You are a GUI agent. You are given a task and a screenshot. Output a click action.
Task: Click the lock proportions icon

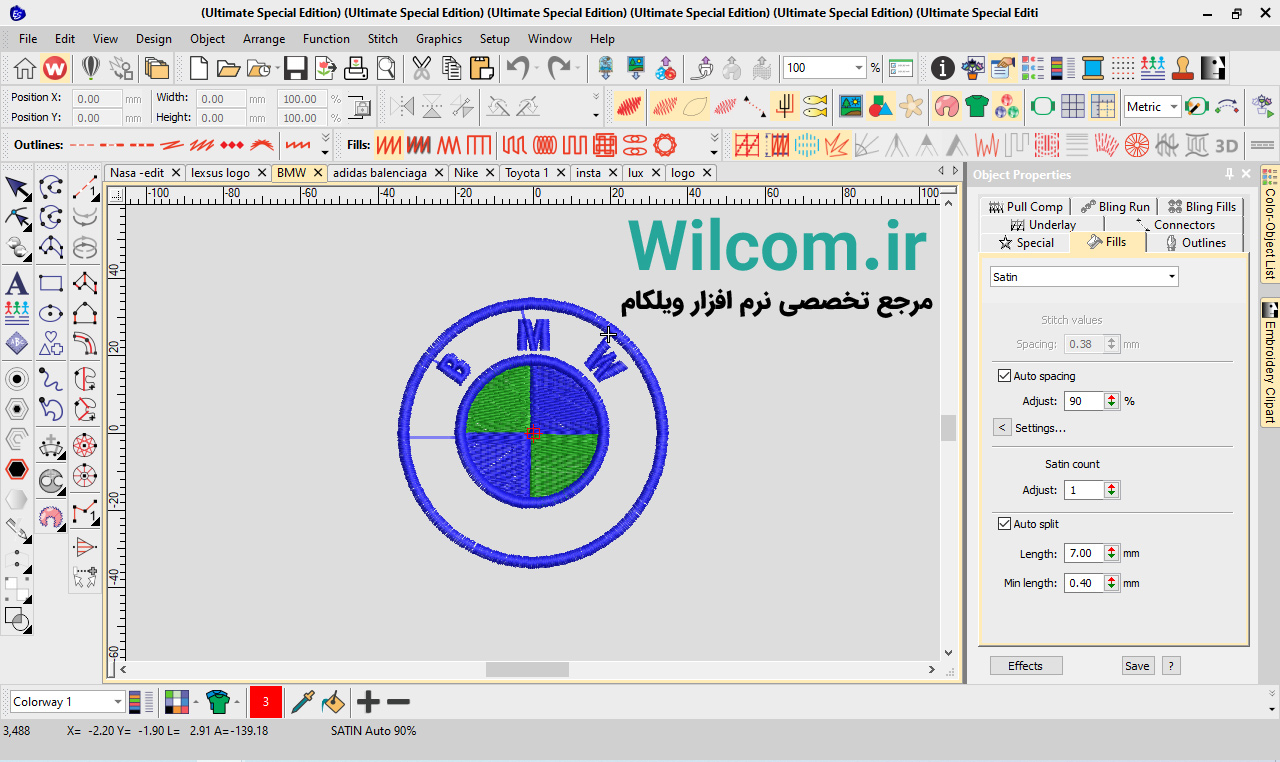coord(363,108)
